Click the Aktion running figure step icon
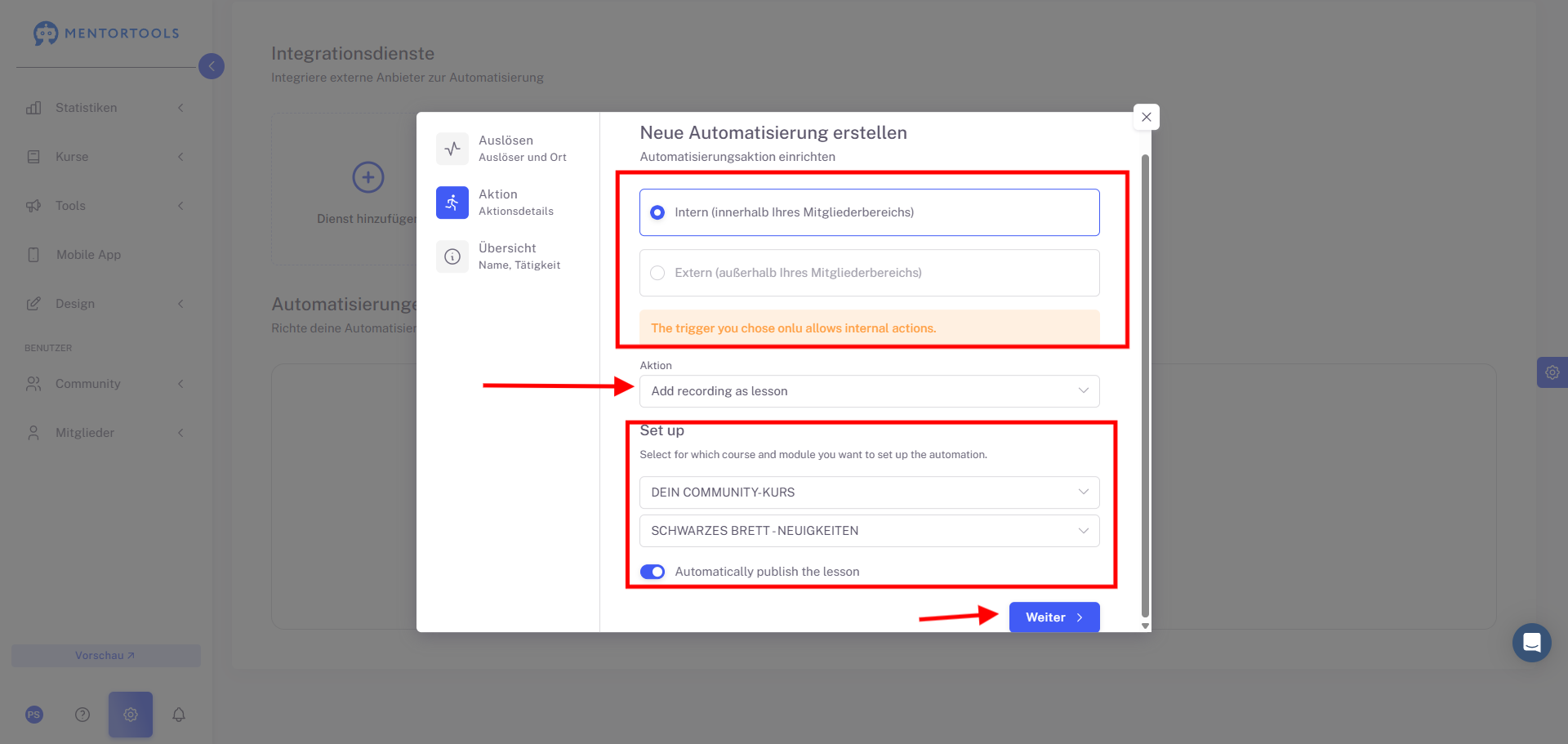The image size is (1568, 744). tap(452, 203)
